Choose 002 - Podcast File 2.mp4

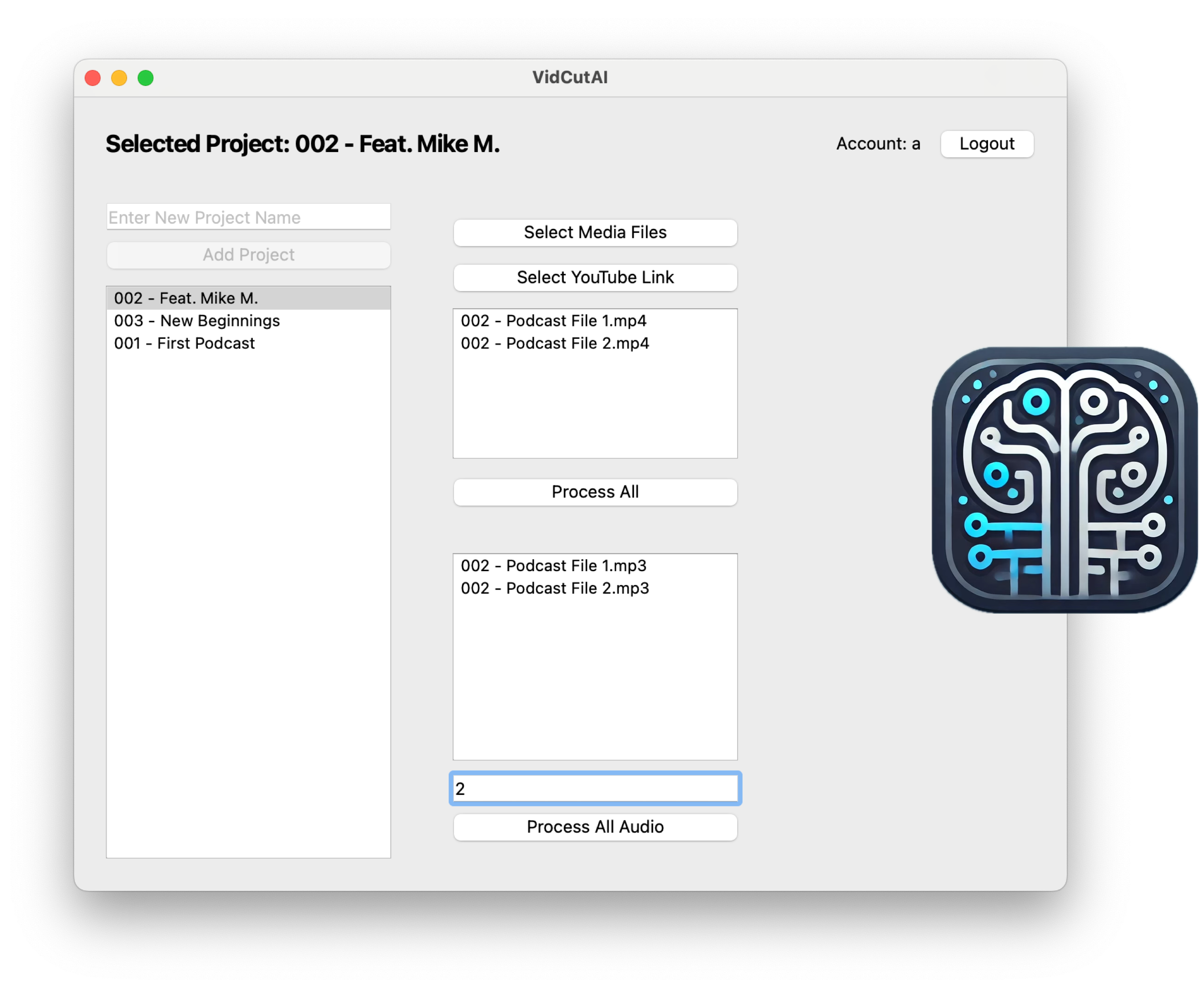coord(555,343)
